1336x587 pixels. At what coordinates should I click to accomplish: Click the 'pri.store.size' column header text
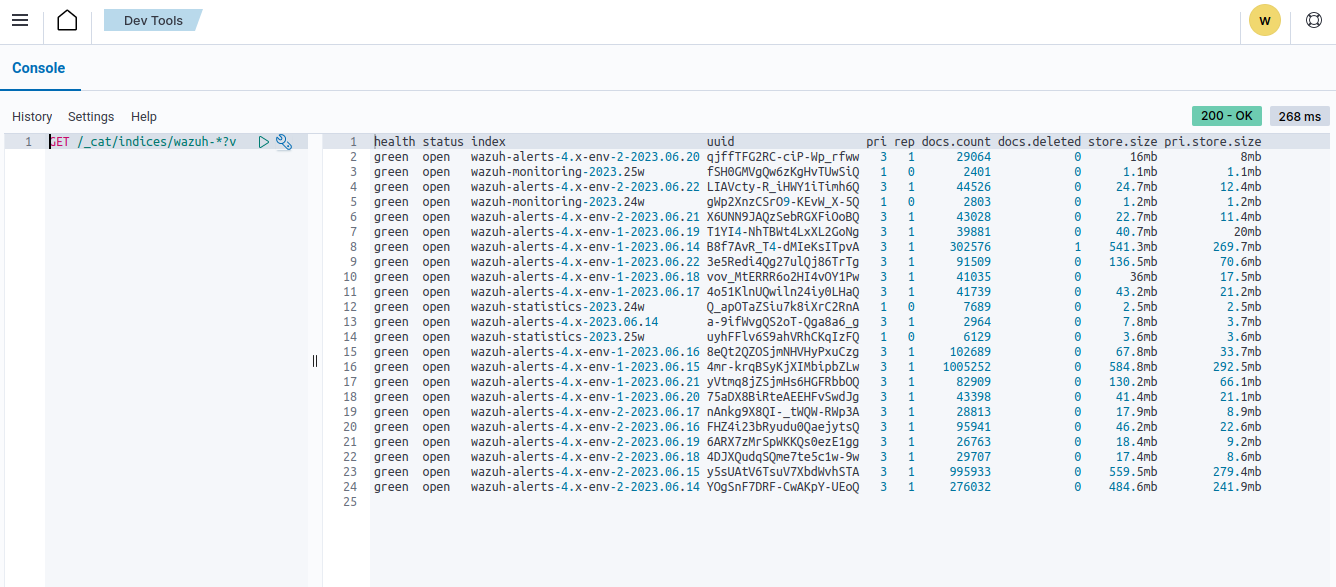coord(1212,142)
